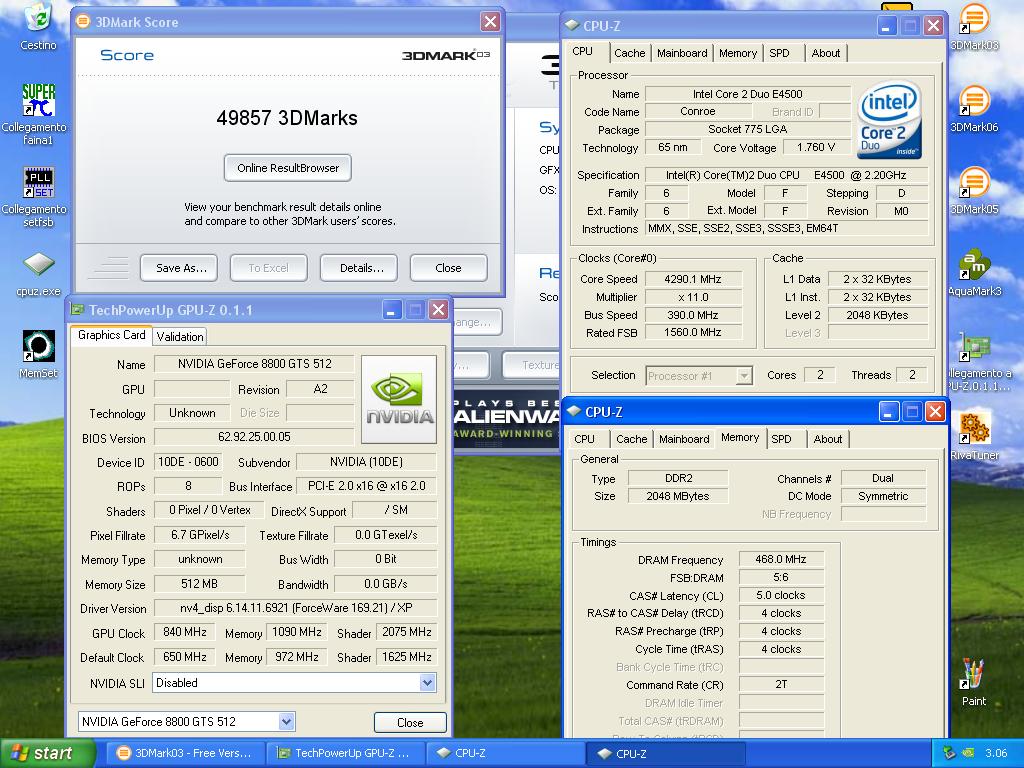Click the Intel Core 2 Duo logo
This screenshot has width=1024, height=768.
point(889,120)
